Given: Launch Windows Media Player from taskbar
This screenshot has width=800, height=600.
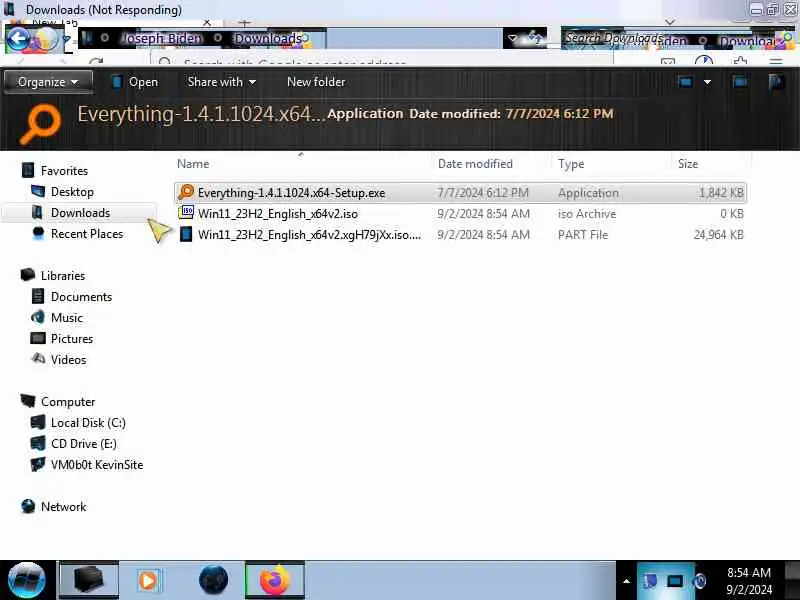Looking at the screenshot, I should click(148, 580).
